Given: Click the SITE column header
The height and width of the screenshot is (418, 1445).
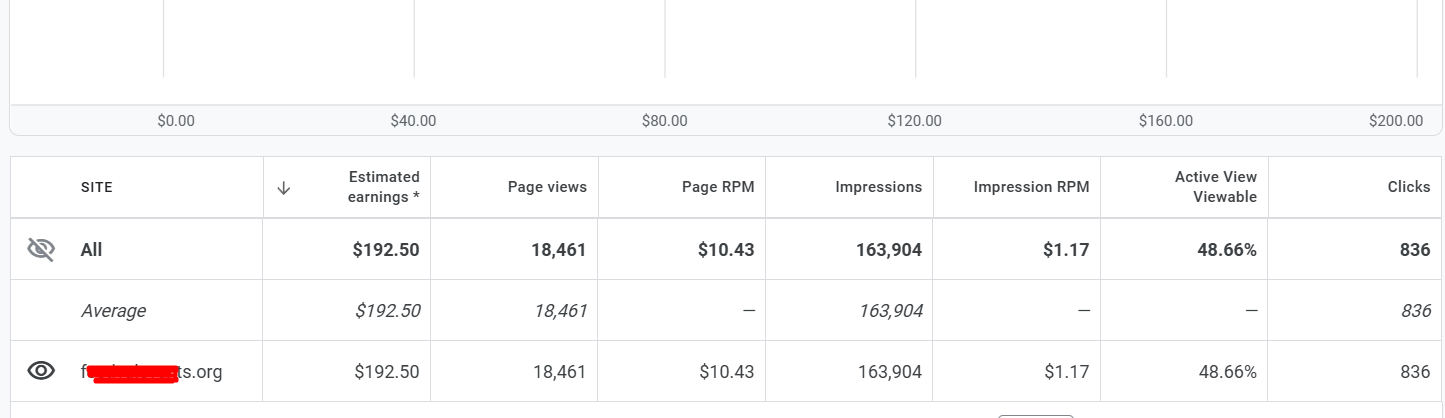Looking at the screenshot, I should (97, 187).
